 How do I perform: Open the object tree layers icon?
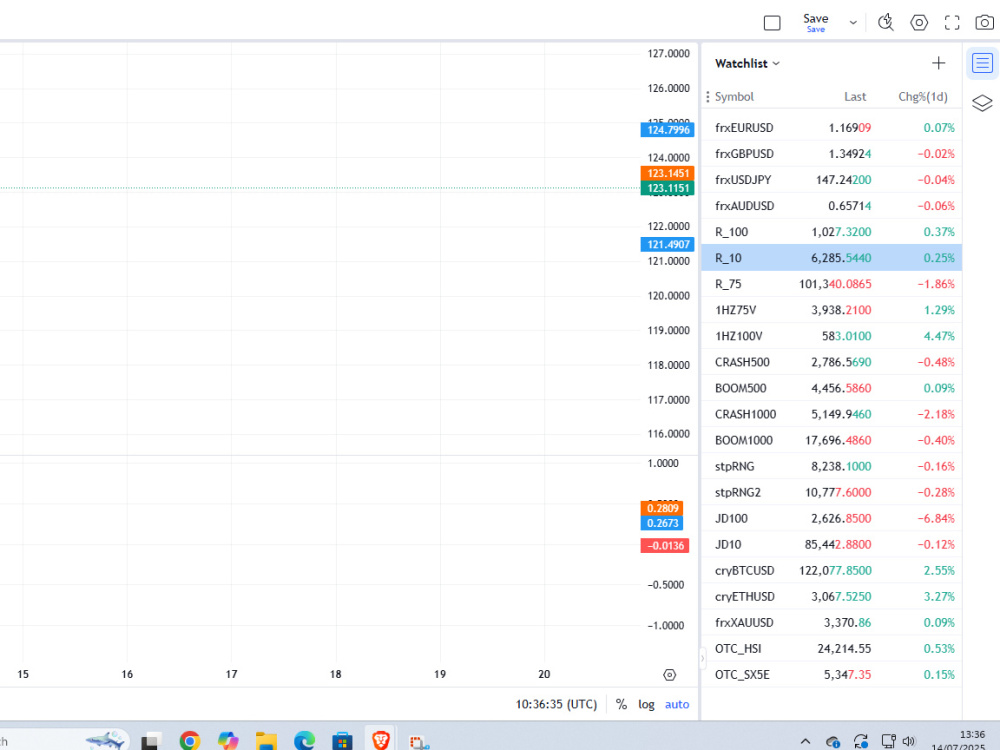[x=982, y=103]
